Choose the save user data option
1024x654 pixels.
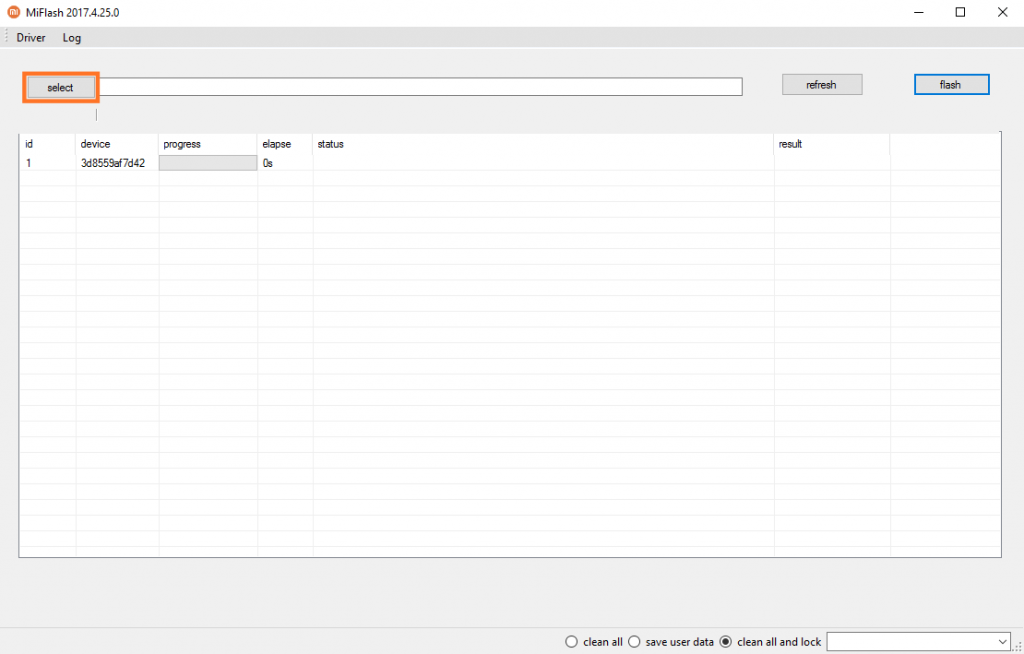tap(671, 642)
